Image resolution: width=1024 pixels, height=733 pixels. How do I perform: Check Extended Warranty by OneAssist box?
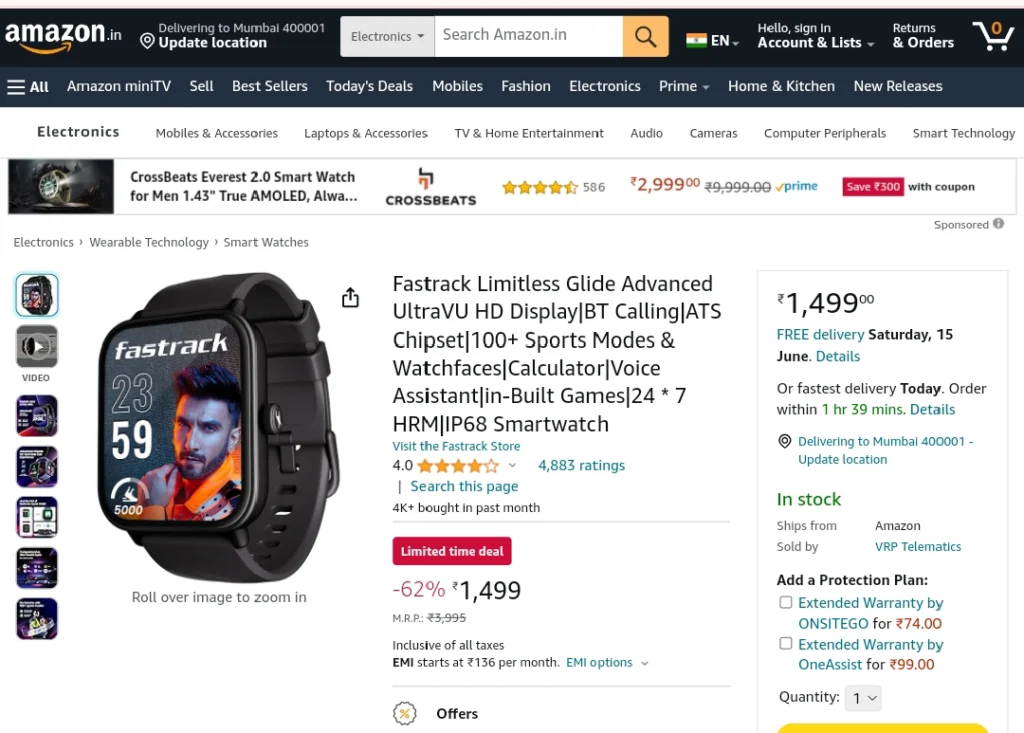(x=786, y=643)
